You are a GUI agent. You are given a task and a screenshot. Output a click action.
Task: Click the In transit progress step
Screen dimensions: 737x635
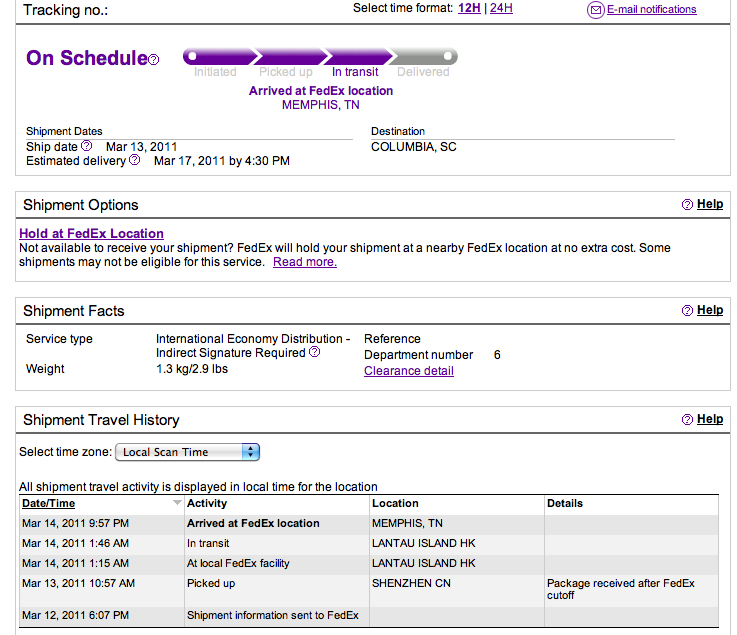[x=355, y=72]
